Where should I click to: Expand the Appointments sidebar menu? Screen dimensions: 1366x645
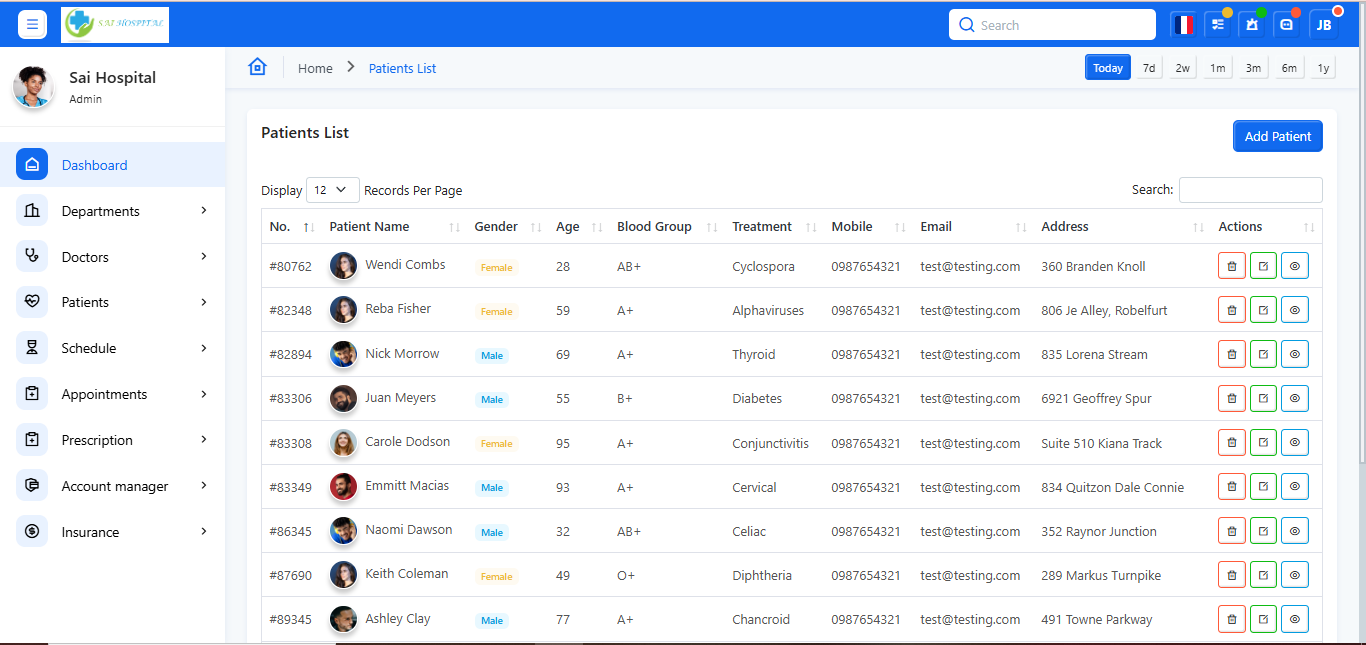115,394
